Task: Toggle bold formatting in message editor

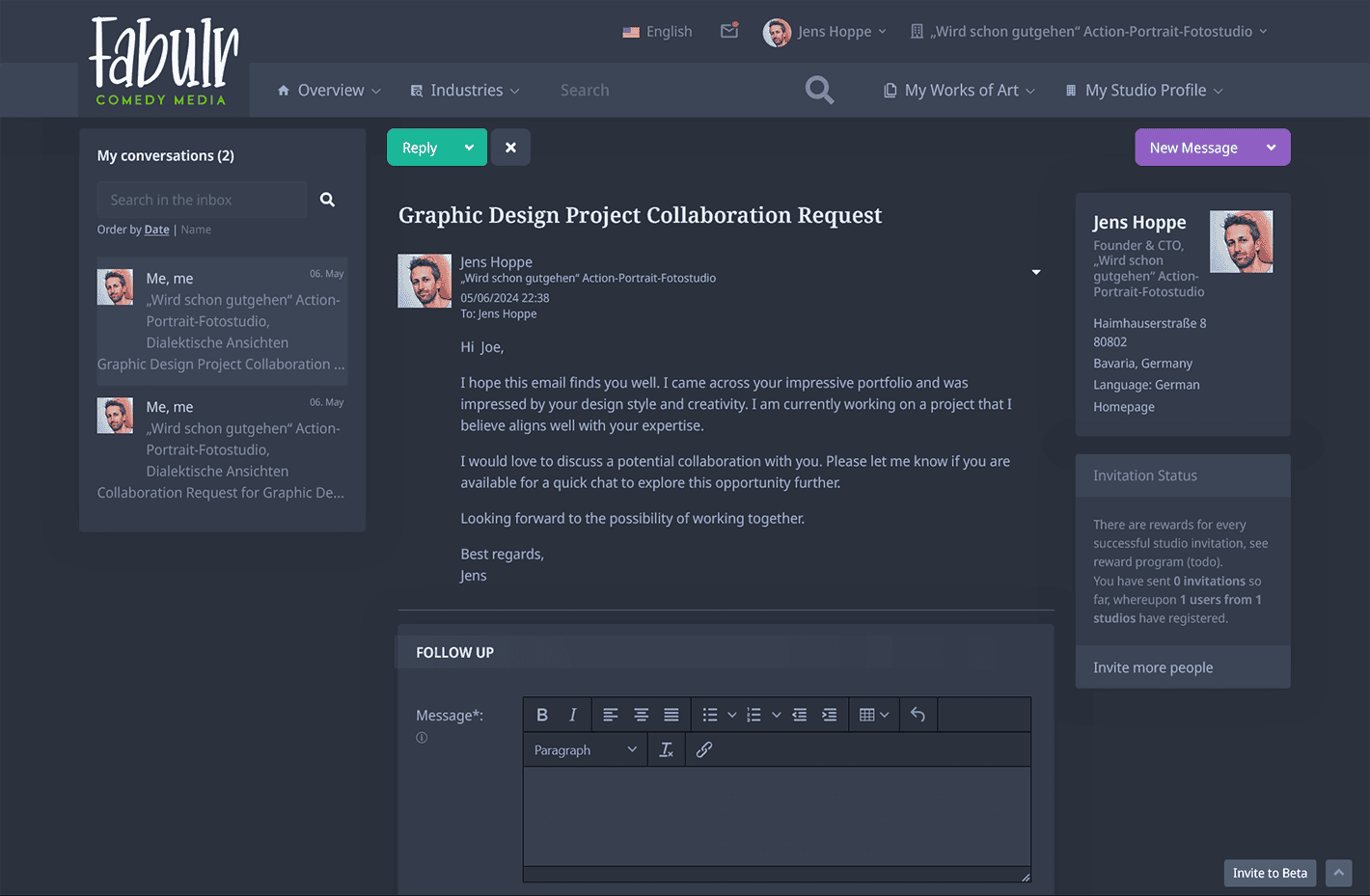Action: pos(542,715)
